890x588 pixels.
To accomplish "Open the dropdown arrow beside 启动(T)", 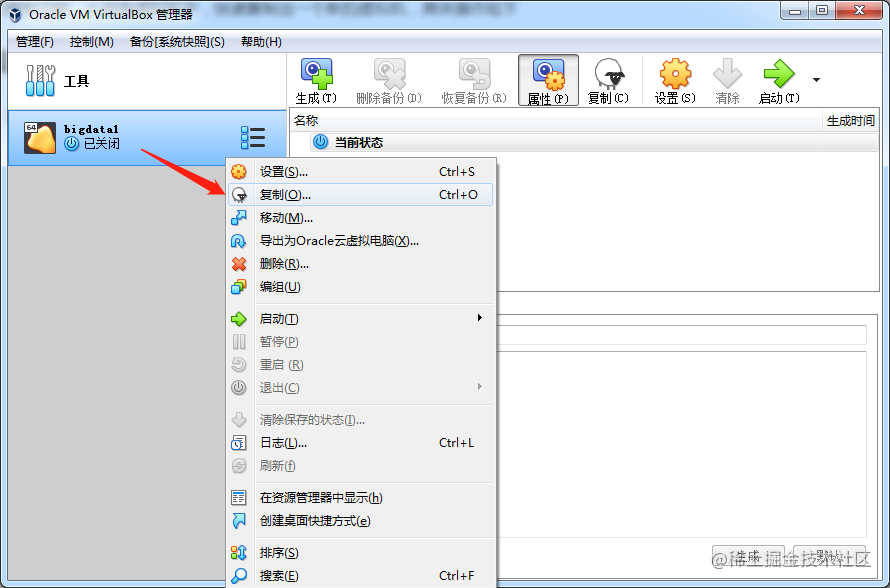I will (x=816, y=80).
